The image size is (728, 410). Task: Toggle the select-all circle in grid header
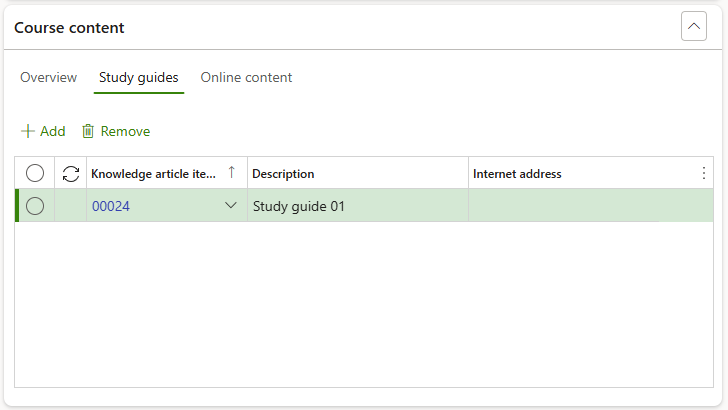coord(35,173)
